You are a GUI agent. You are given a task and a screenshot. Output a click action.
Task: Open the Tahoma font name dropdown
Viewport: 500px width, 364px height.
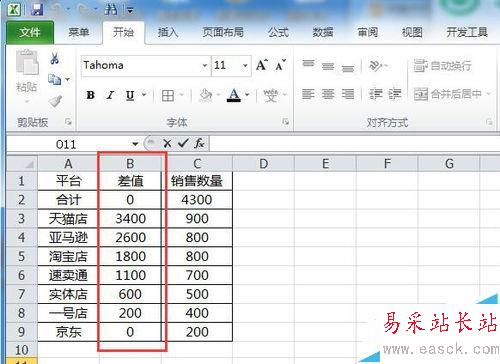click(x=205, y=65)
